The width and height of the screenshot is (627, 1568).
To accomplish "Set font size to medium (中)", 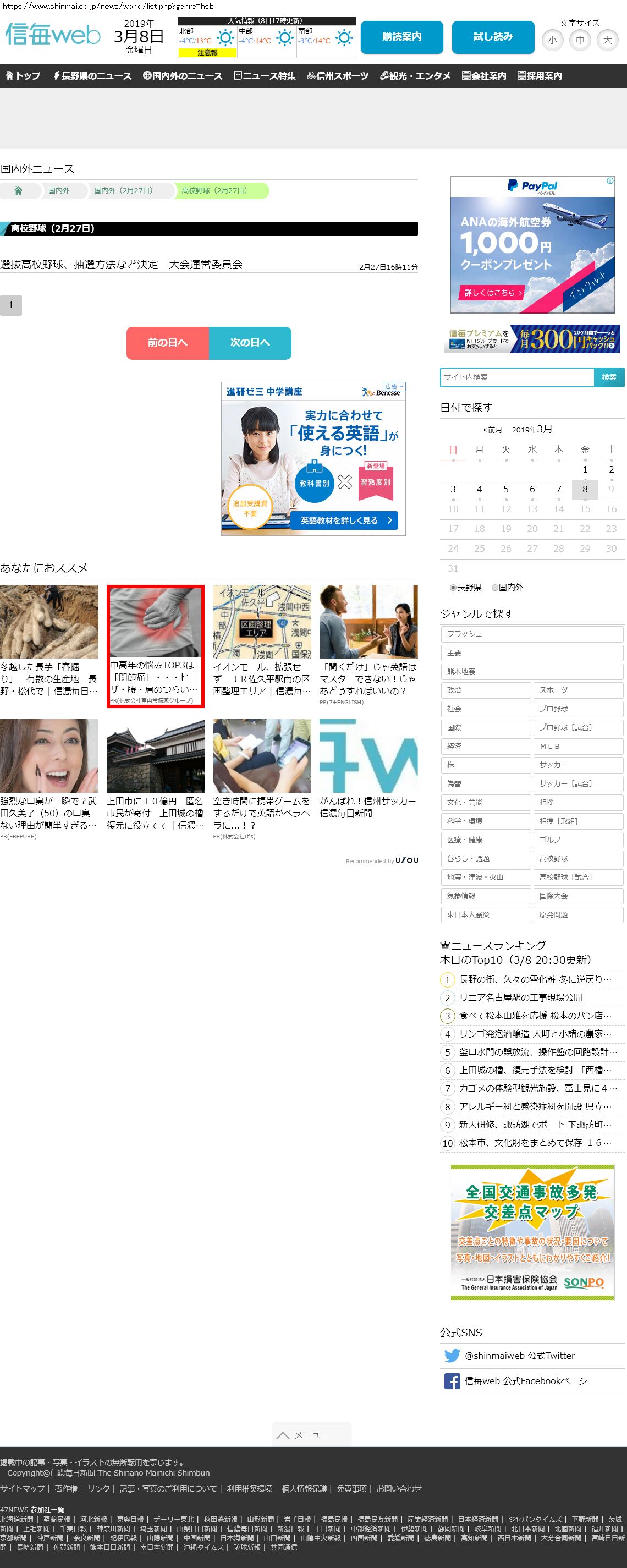I will coord(580,40).
